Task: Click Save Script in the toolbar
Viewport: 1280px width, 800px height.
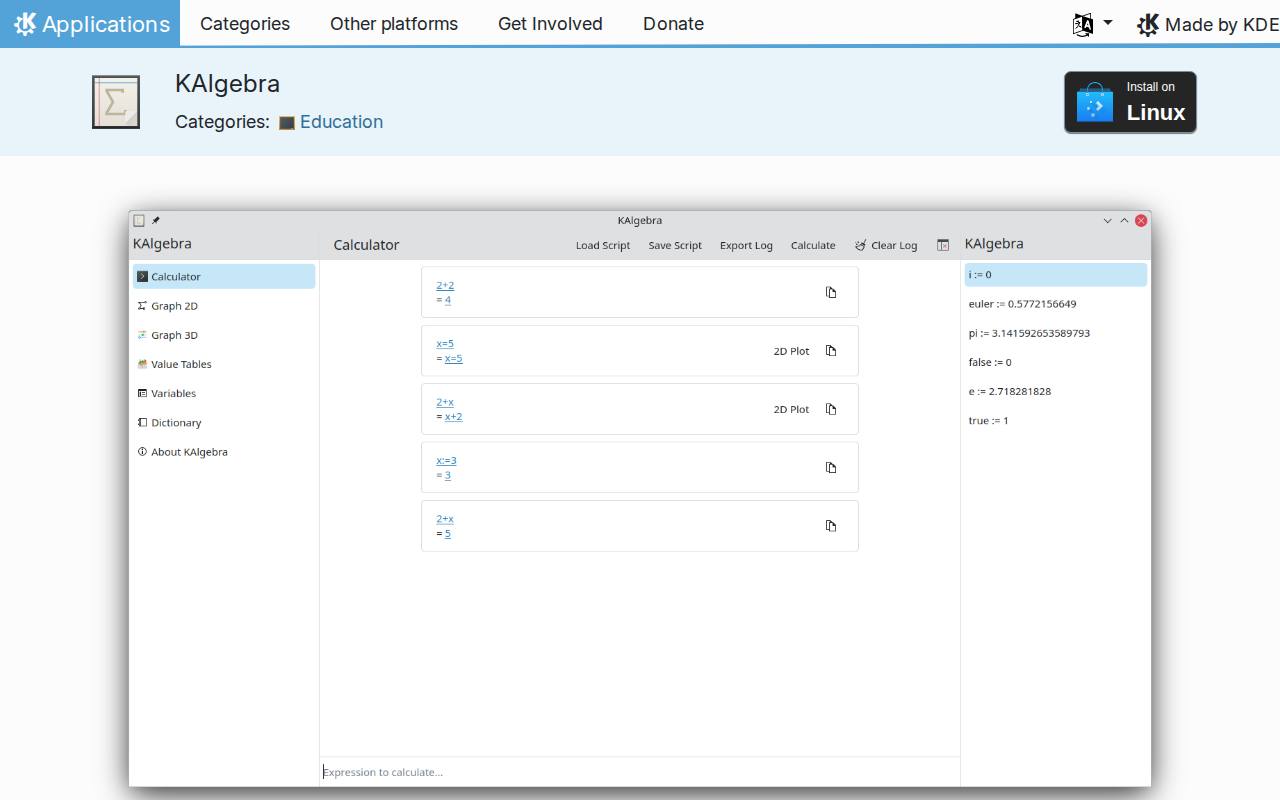Action: (x=675, y=245)
